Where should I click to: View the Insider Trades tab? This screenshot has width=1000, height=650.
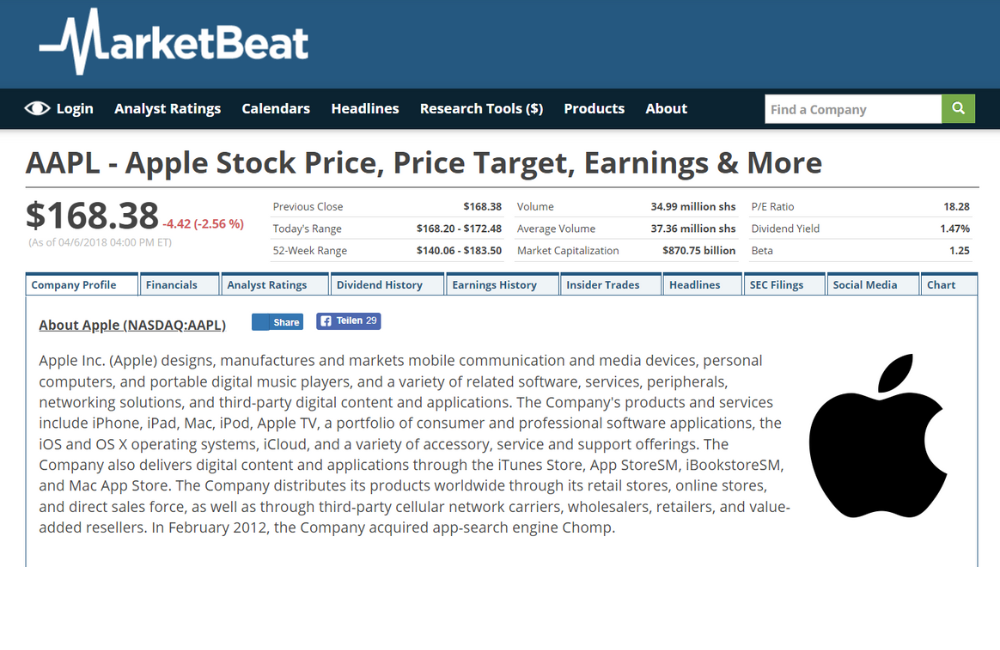tap(602, 285)
